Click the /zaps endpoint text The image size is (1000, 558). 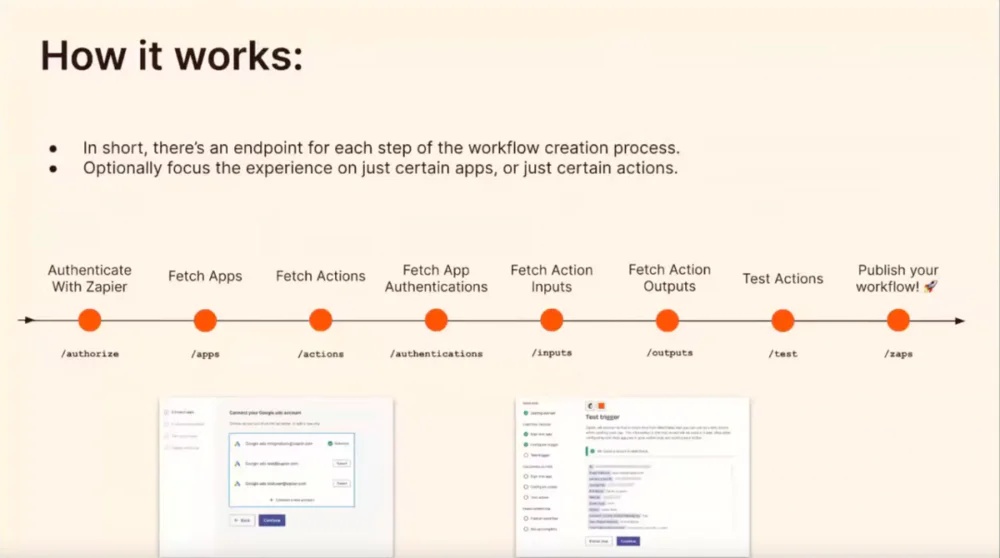[898, 354]
